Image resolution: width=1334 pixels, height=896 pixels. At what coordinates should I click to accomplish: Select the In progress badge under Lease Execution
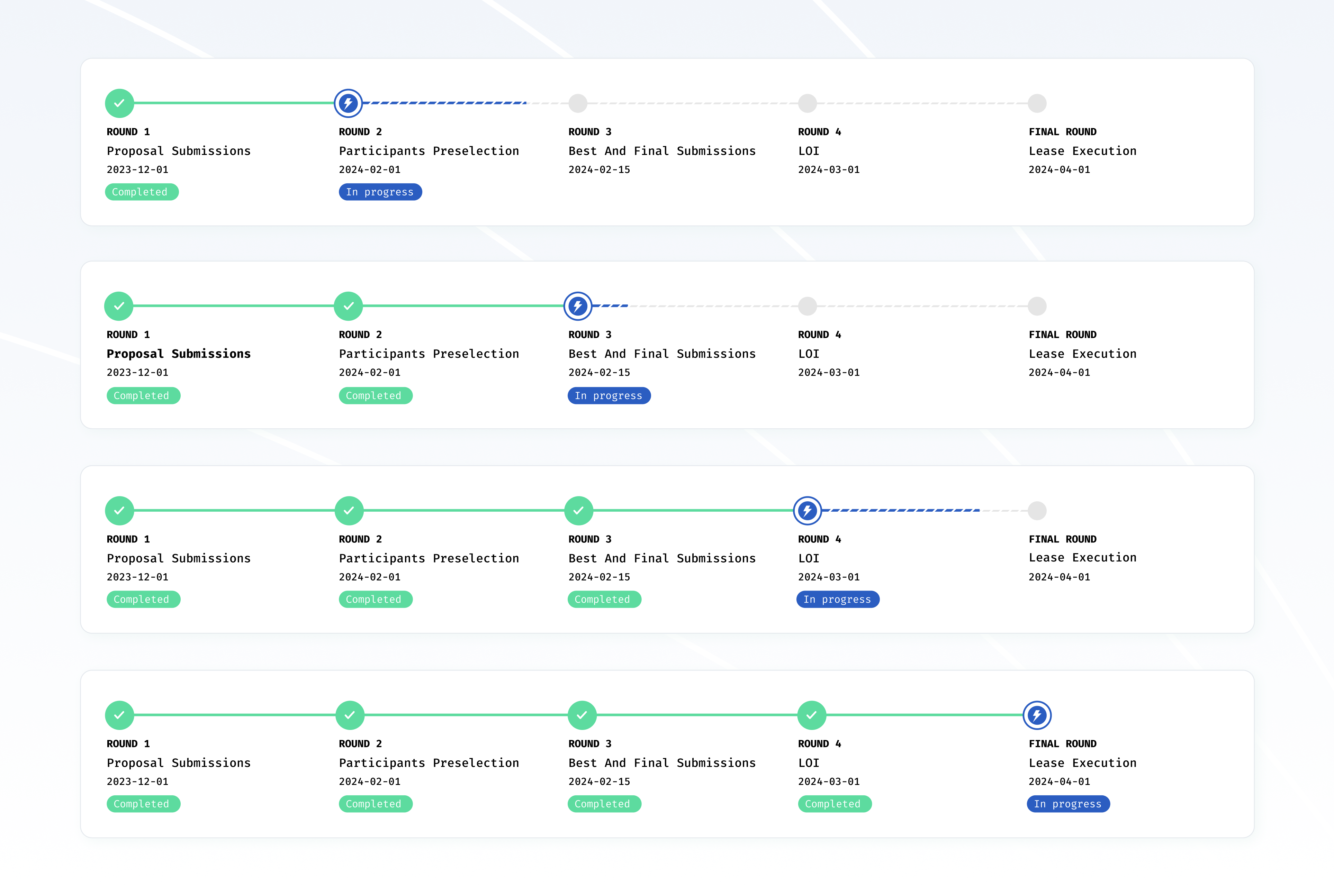(x=1067, y=803)
